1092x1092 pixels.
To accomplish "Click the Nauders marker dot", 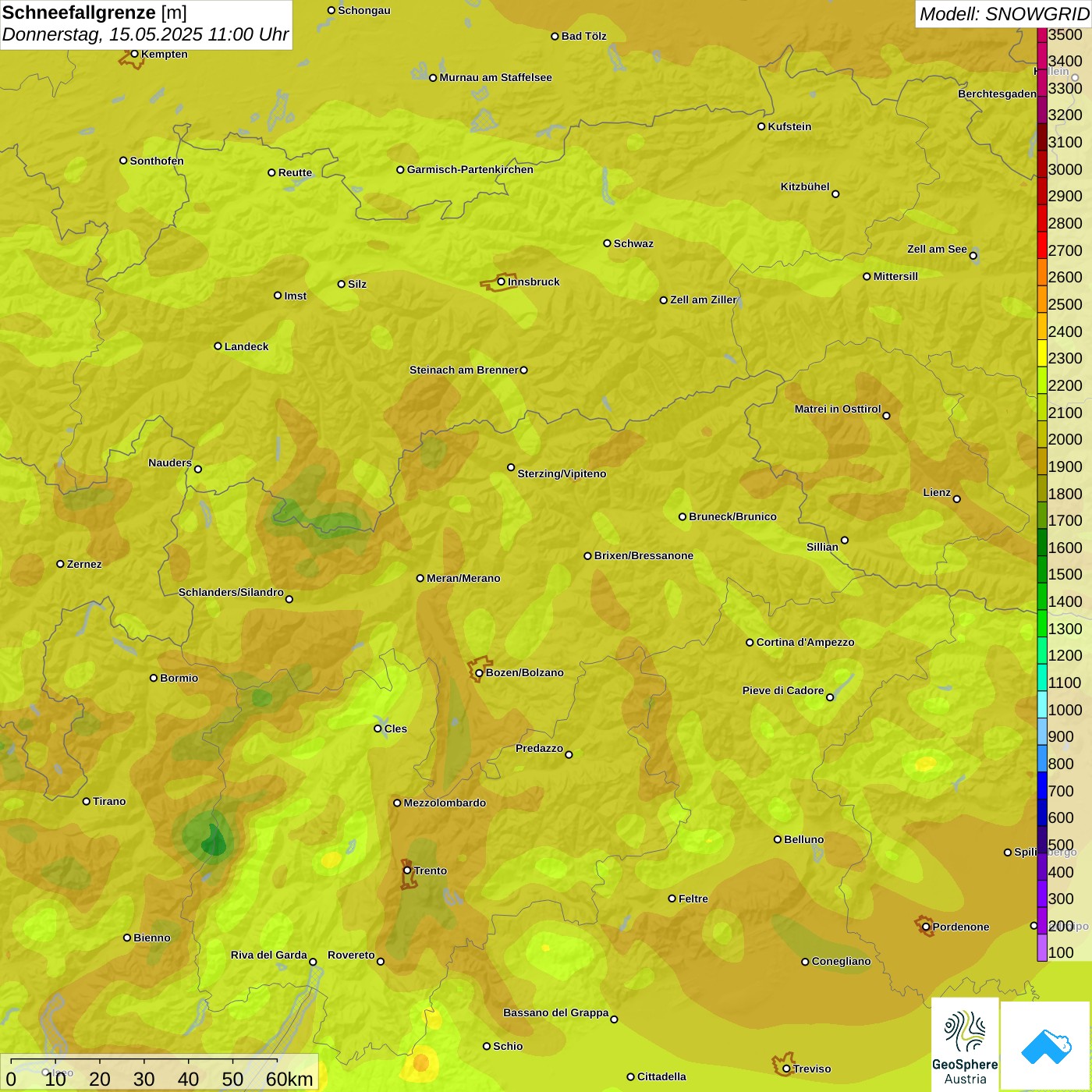I will coord(198,469).
